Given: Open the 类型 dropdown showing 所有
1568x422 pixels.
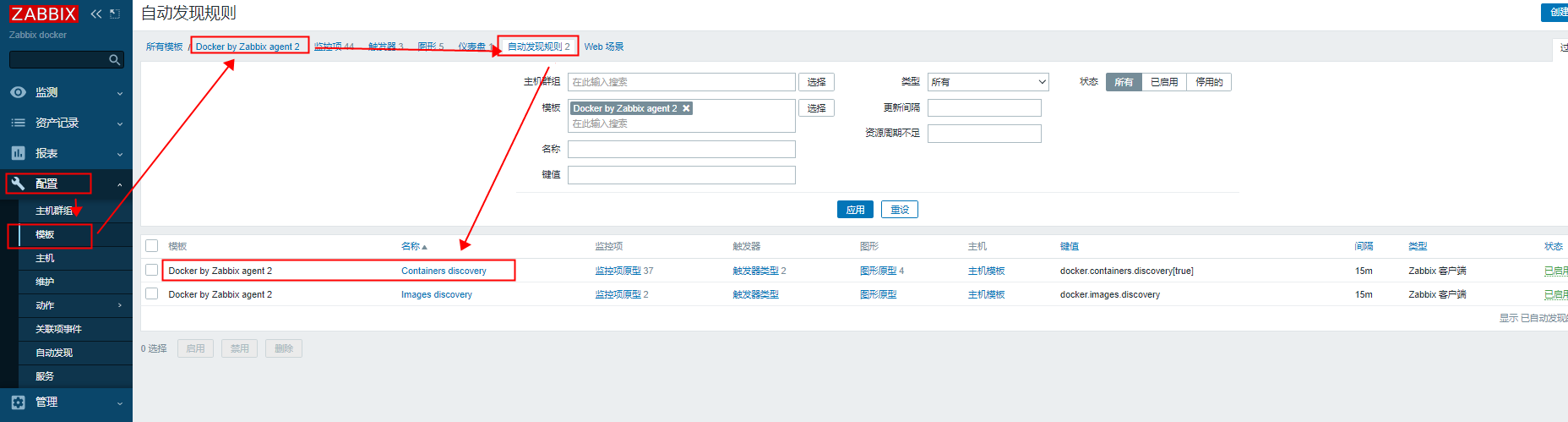Looking at the screenshot, I should coord(988,82).
